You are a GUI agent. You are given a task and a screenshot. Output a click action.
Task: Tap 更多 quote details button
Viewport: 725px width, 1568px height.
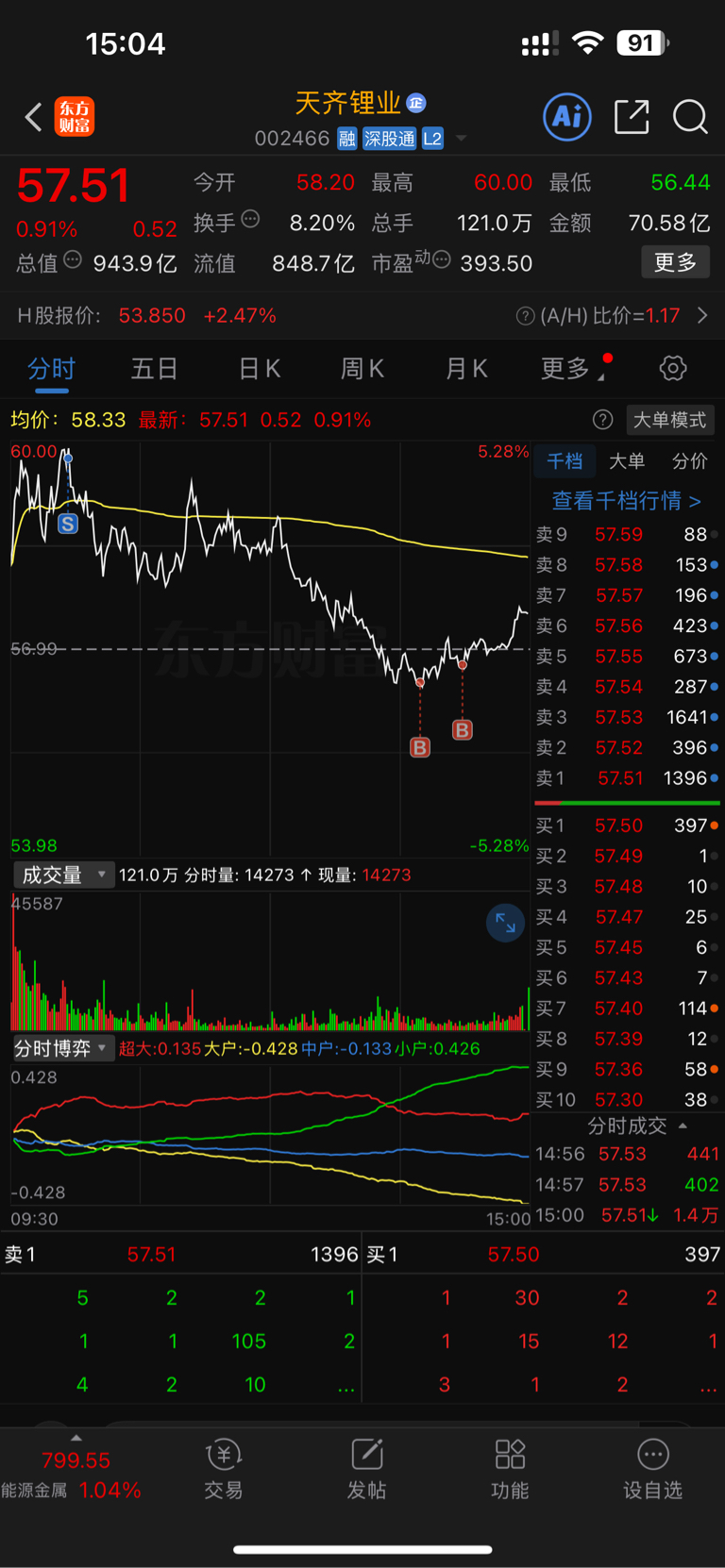pyautogui.click(x=675, y=262)
